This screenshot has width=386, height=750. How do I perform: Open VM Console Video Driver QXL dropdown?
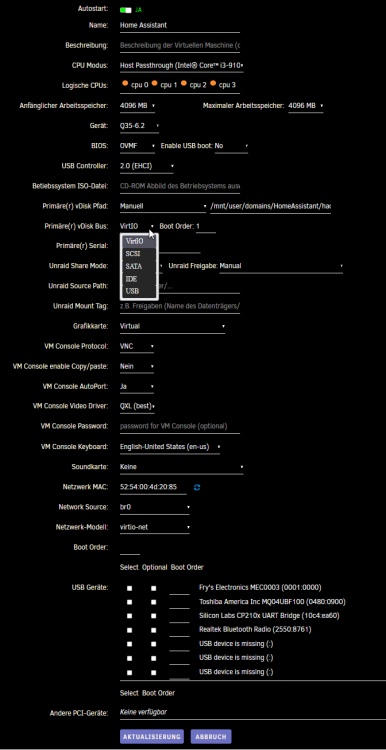(x=137, y=407)
